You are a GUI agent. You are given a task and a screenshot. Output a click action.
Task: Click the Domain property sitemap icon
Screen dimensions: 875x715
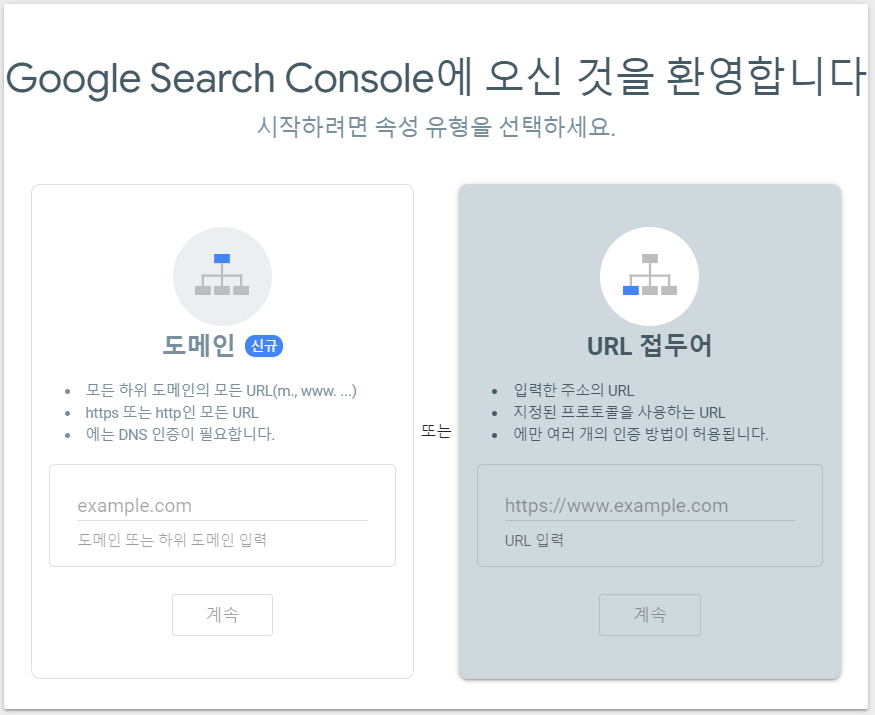point(222,276)
